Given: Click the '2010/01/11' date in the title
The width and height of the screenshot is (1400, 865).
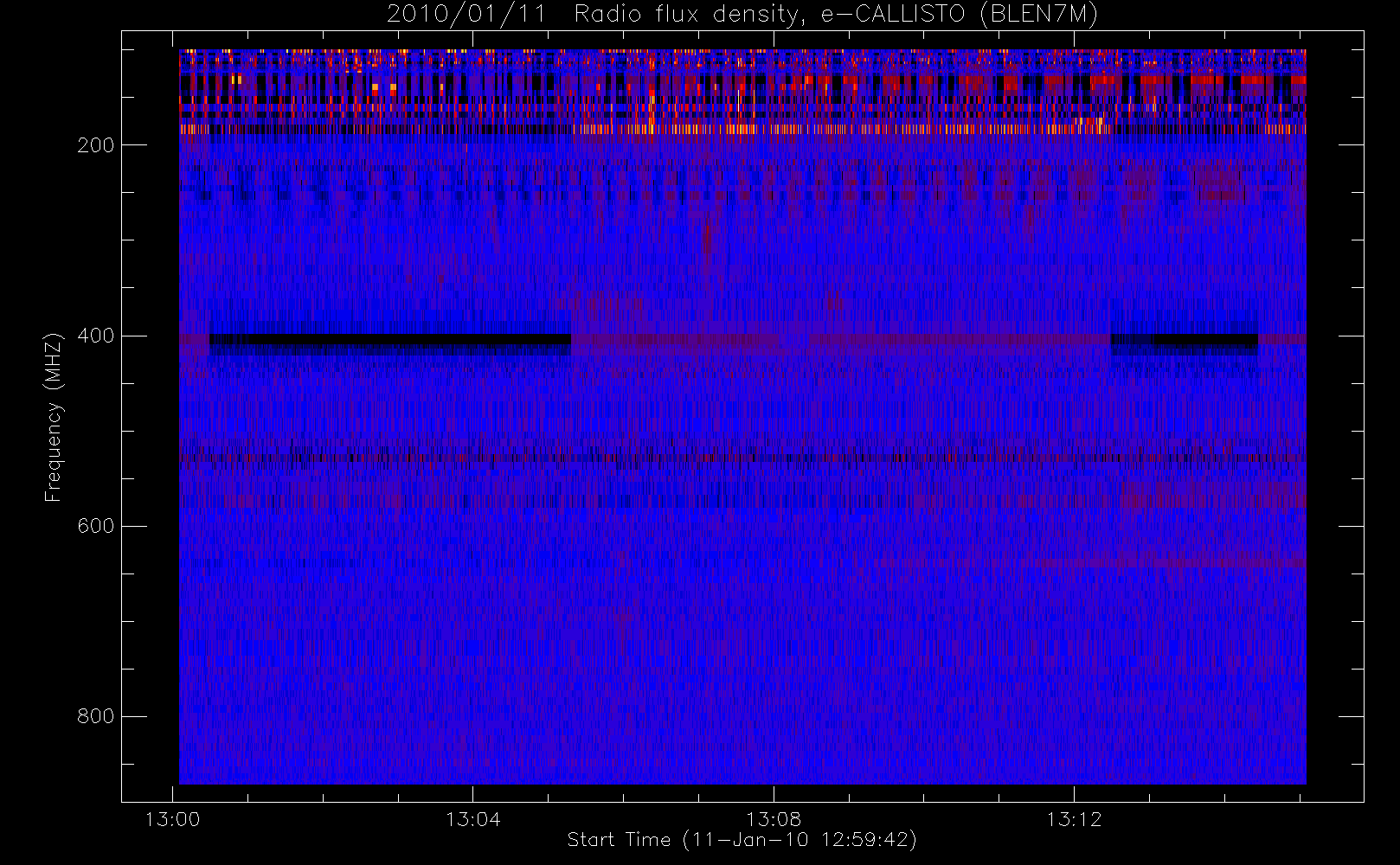Looking at the screenshot, I should (466, 15).
